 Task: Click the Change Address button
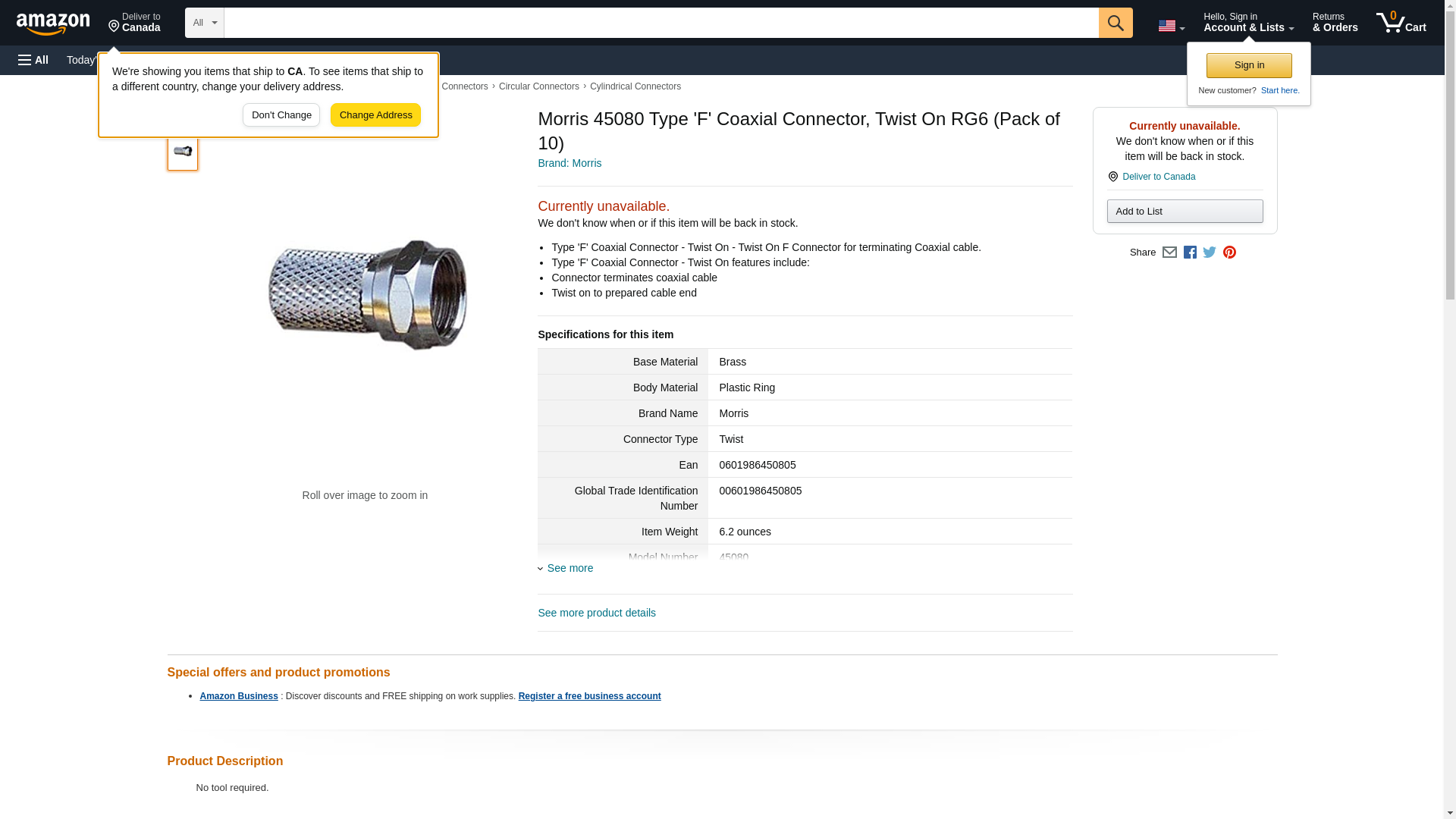375,115
